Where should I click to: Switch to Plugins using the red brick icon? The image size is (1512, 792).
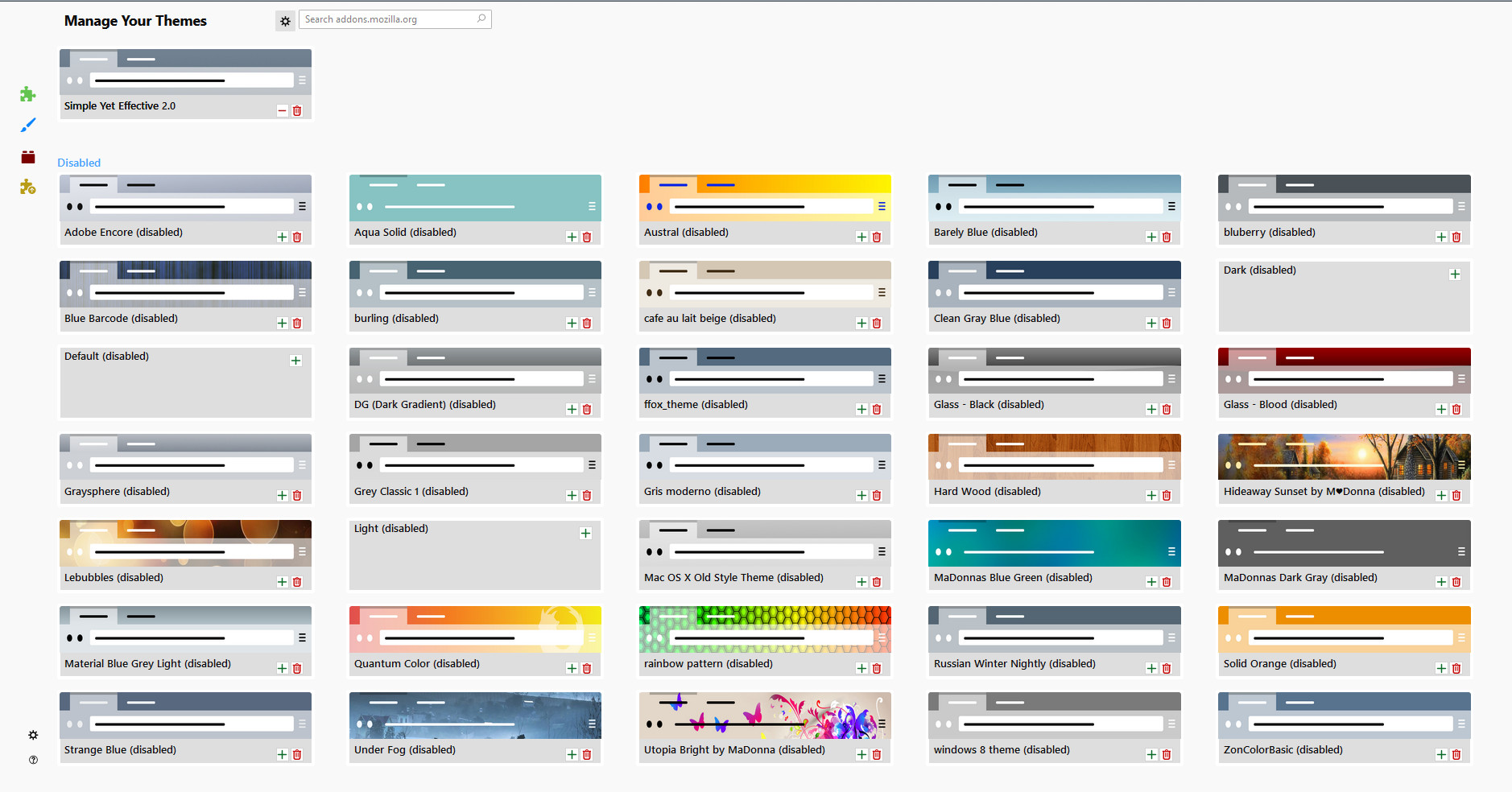point(27,156)
